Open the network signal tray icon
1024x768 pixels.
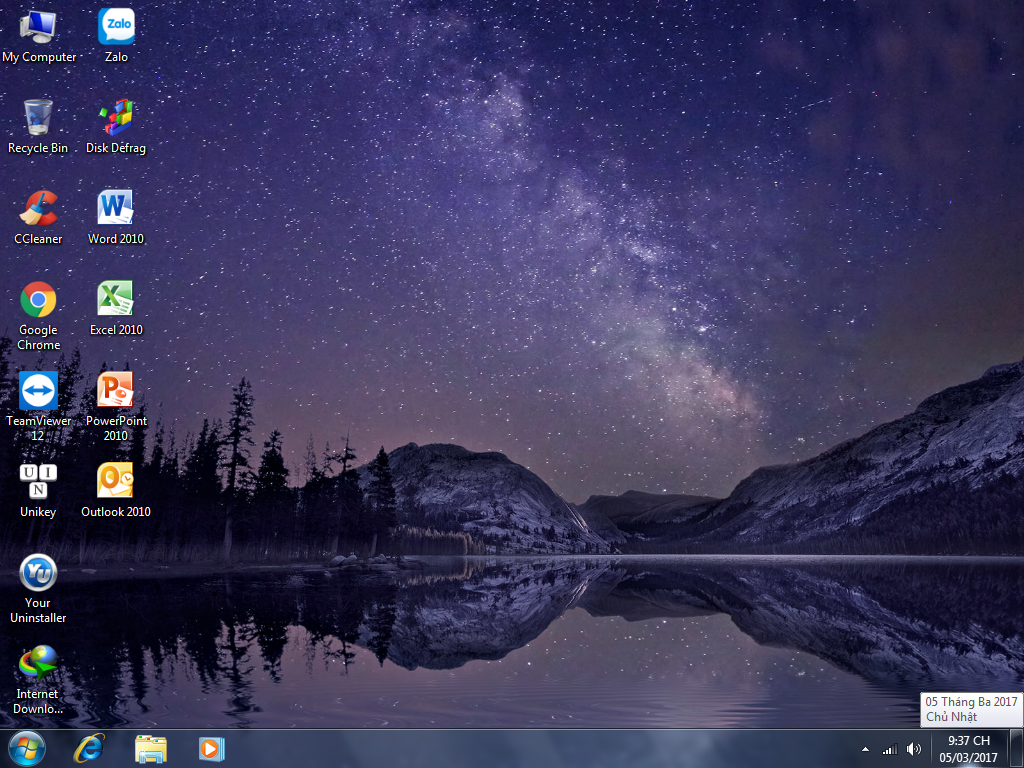[889, 749]
